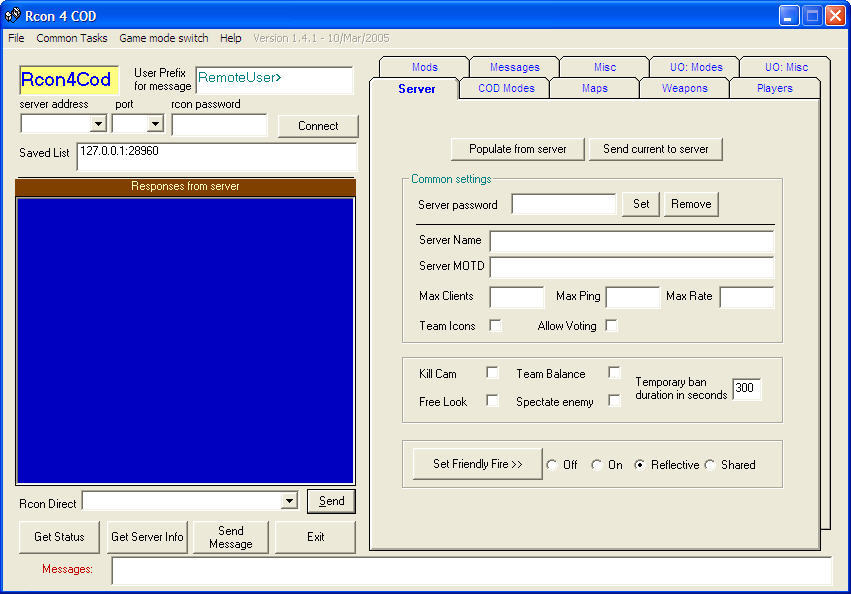Enable the Kill Cam checkbox
Screen dimensions: 851x594
pos(492,372)
